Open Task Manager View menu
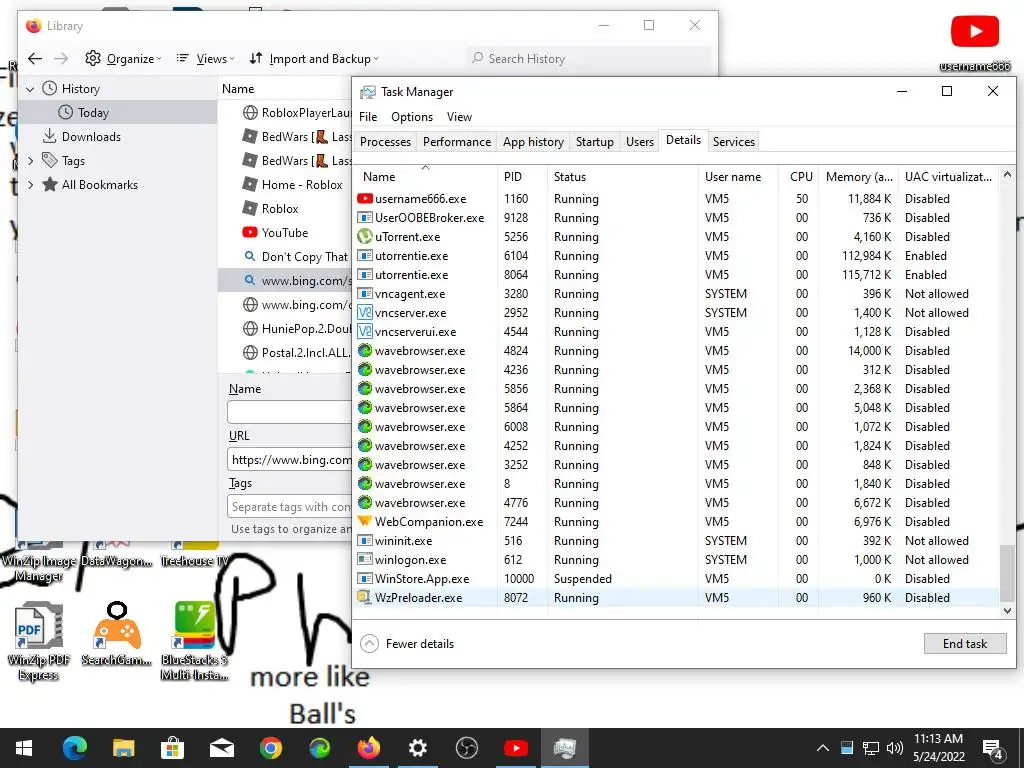Image resolution: width=1024 pixels, height=768 pixels. (x=459, y=117)
